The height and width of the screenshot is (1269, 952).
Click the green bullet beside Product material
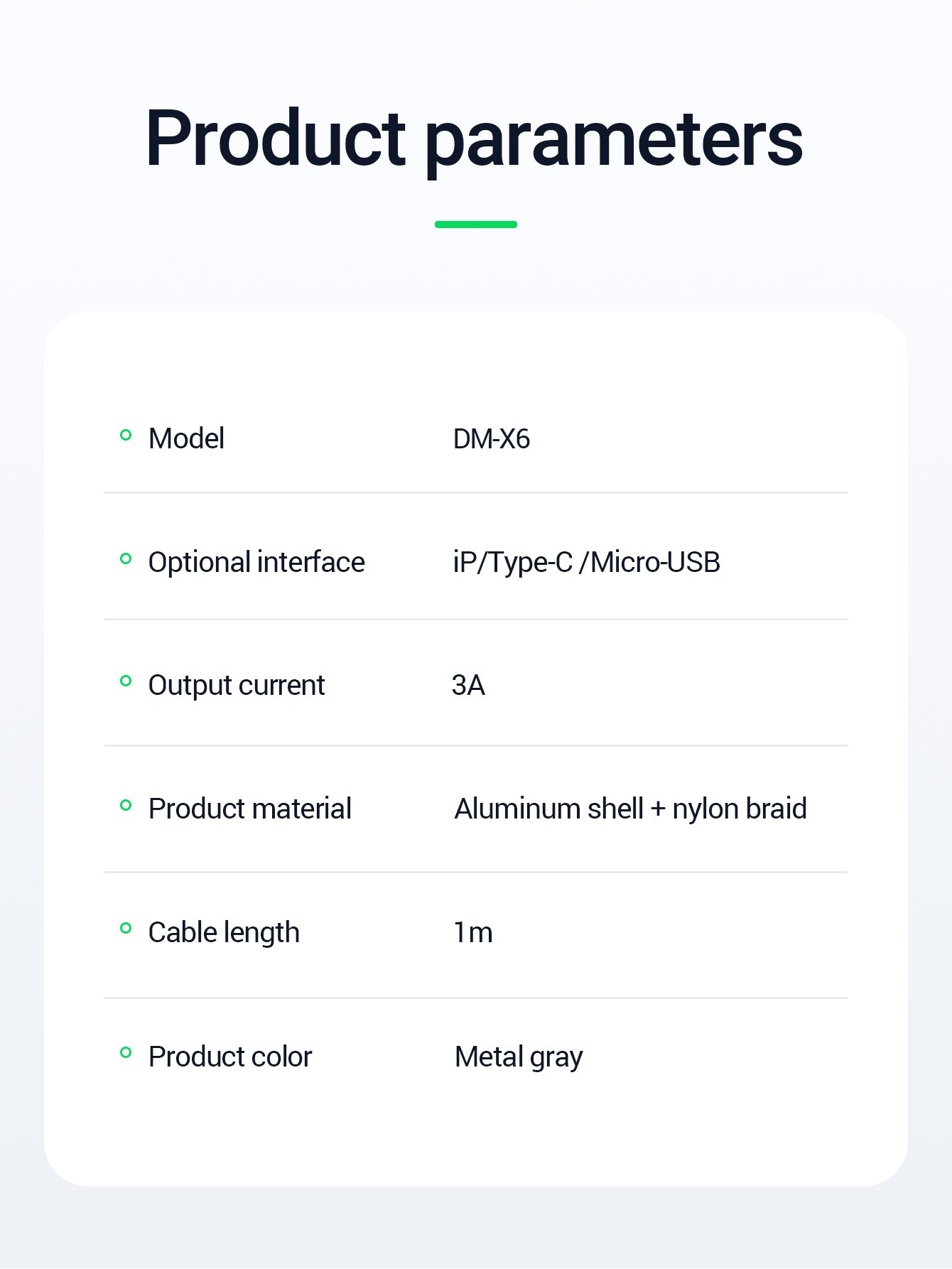[x=126, y=805]
